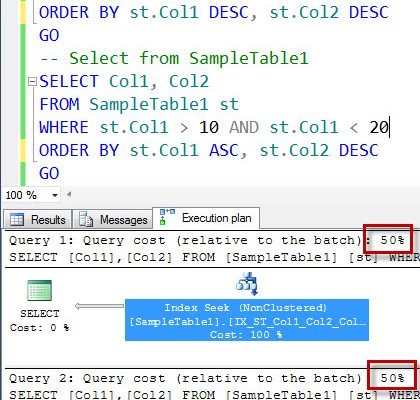Click the arrow connecting SELECT and Index Seek

(x=99, y=306)
